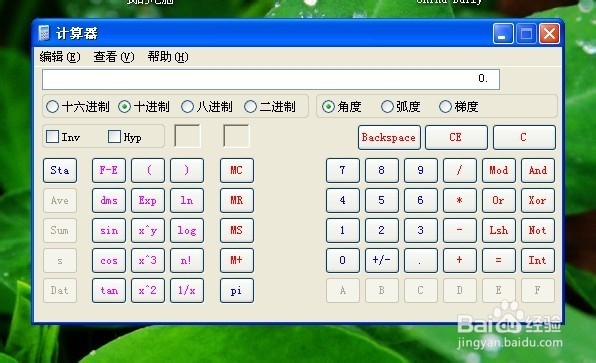Click the 1/x reciprocal button
Image resolution: width=596 pixels, height=363 pixels.
[187, 290]
